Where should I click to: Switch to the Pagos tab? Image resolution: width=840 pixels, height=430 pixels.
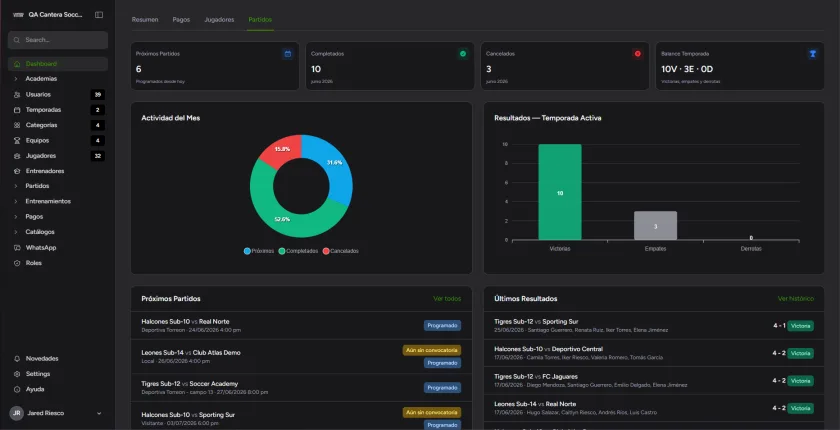pos(181,20)
